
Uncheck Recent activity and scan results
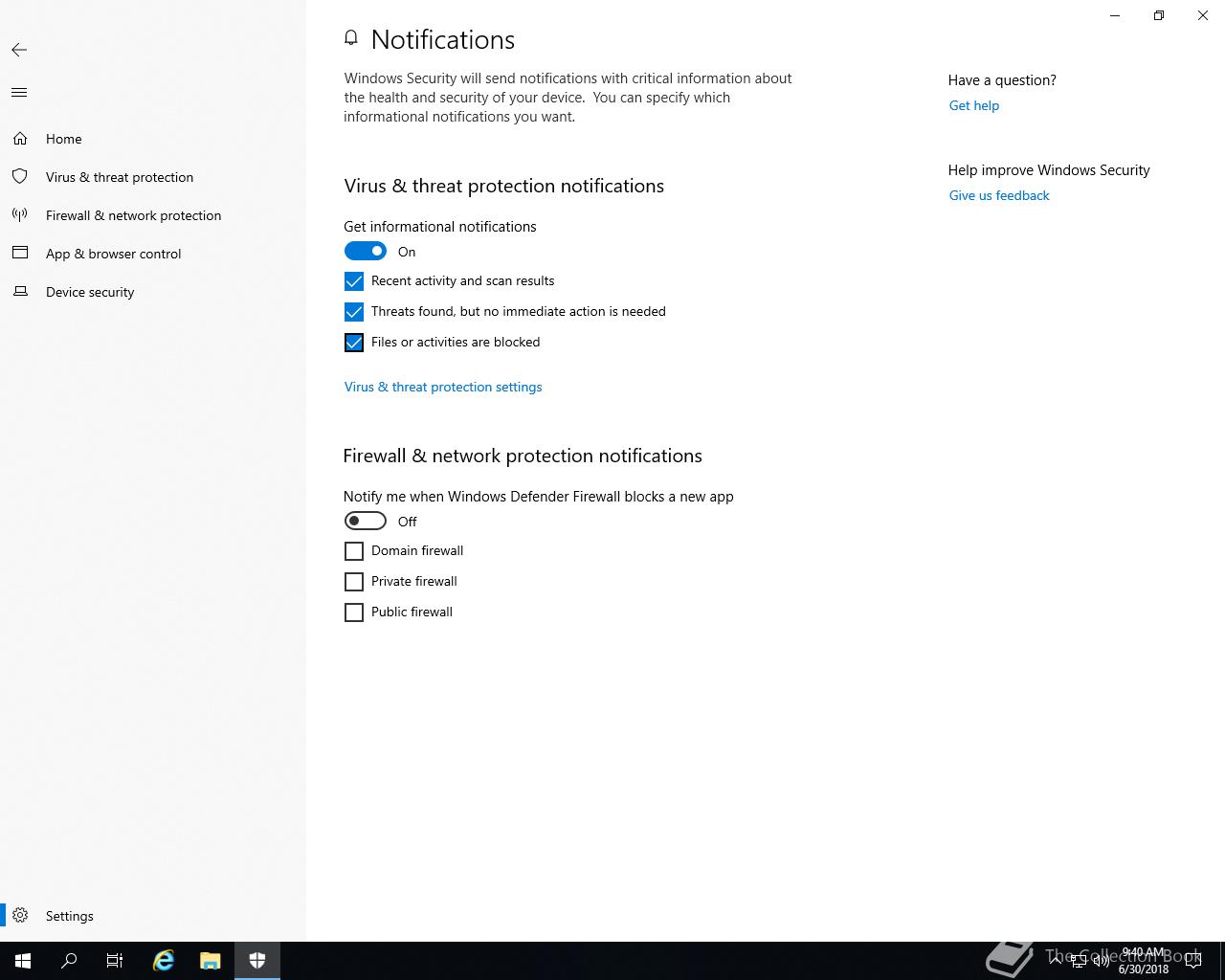pos(354,281)
